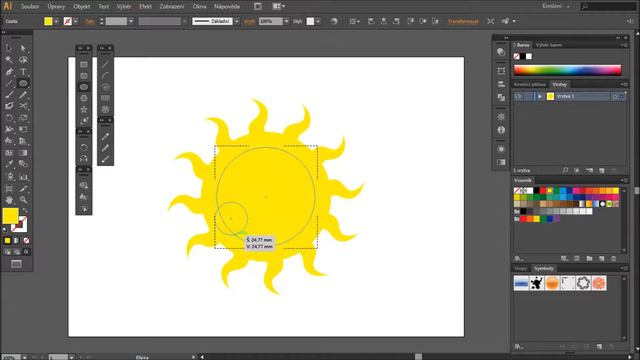Toggle Draw Behind mode icon
The height and width of the screenshot is (360, 640).
pyautogui.click(x=17, y=252)
